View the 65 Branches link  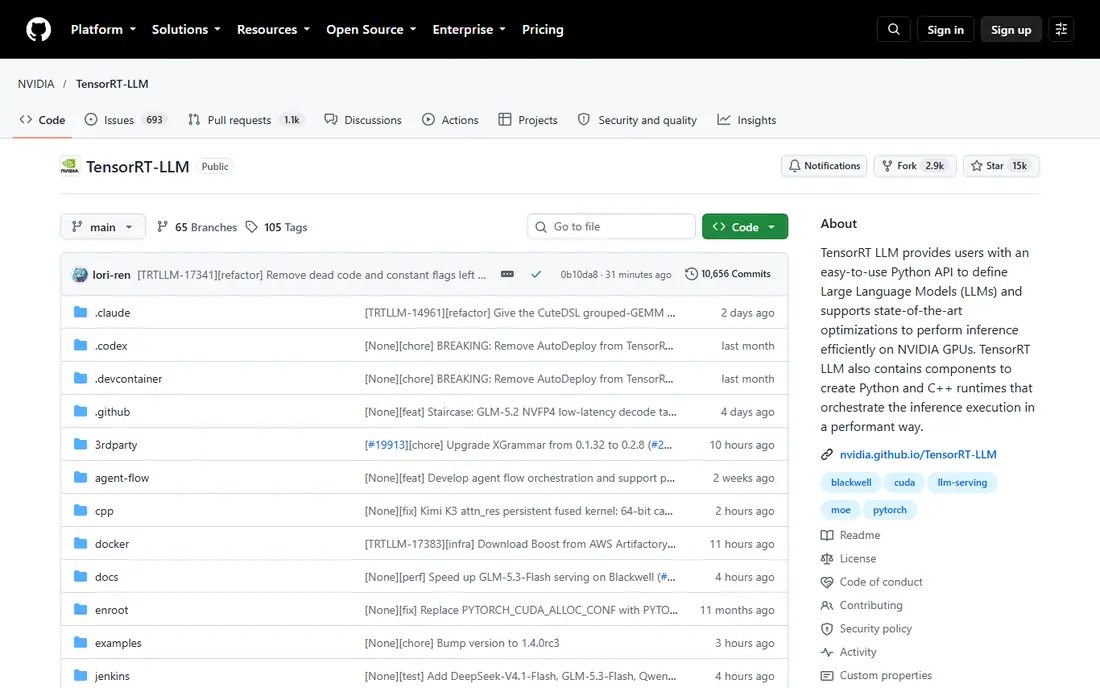[196, 227]
